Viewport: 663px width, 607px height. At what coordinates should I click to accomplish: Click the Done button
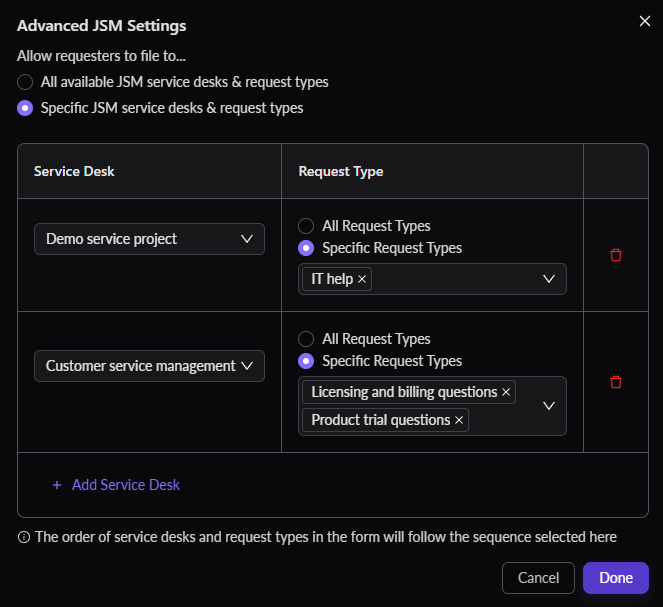(616, 578)
